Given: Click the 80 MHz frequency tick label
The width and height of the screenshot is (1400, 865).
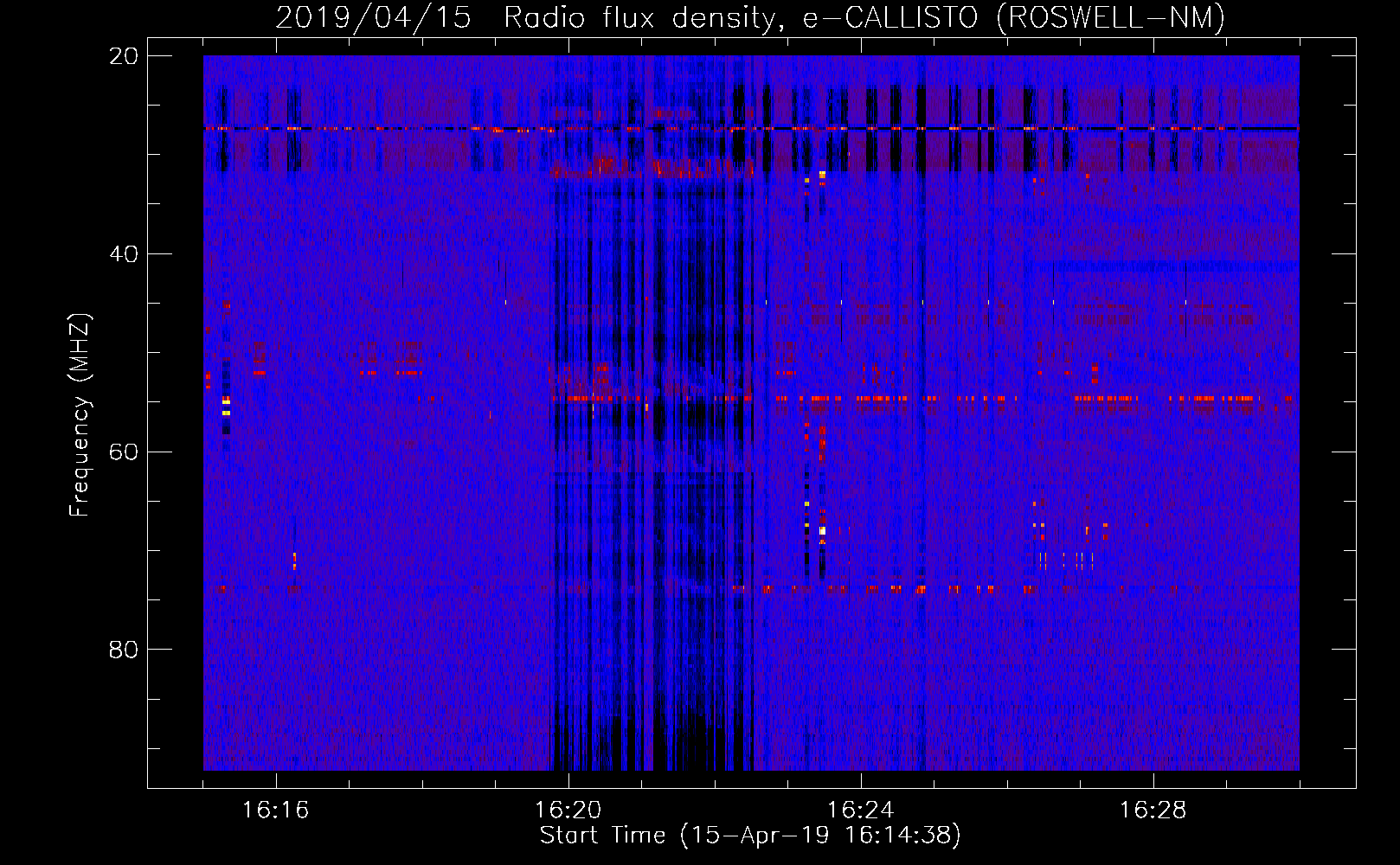Looking at the screenshot, I should [x=123, y=650].
